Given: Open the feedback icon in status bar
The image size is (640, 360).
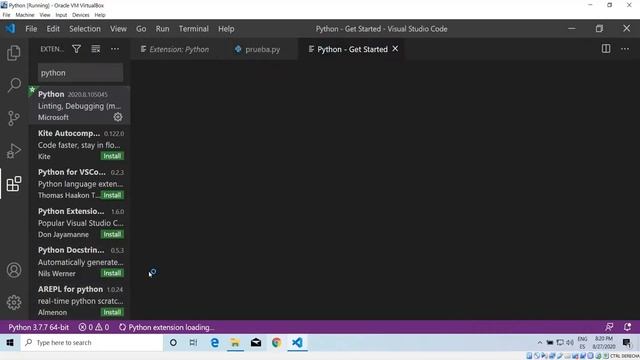Looking at the screenshot, I should tap(609, 327).
